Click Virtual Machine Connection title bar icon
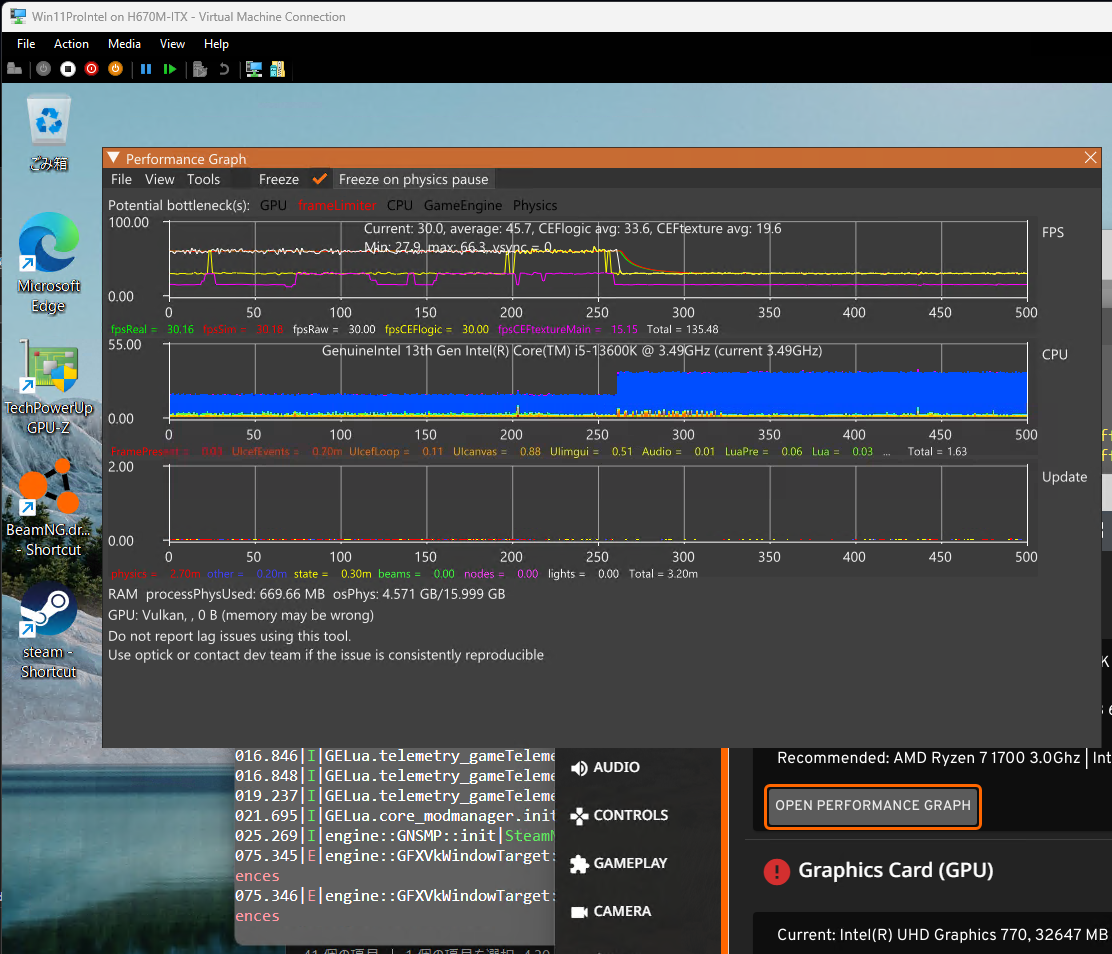The height and width of the screenshot is (954, 1112). click(17, 16)
